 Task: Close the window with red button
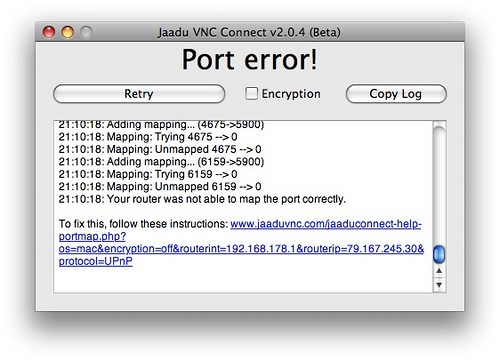click(49, 32)
